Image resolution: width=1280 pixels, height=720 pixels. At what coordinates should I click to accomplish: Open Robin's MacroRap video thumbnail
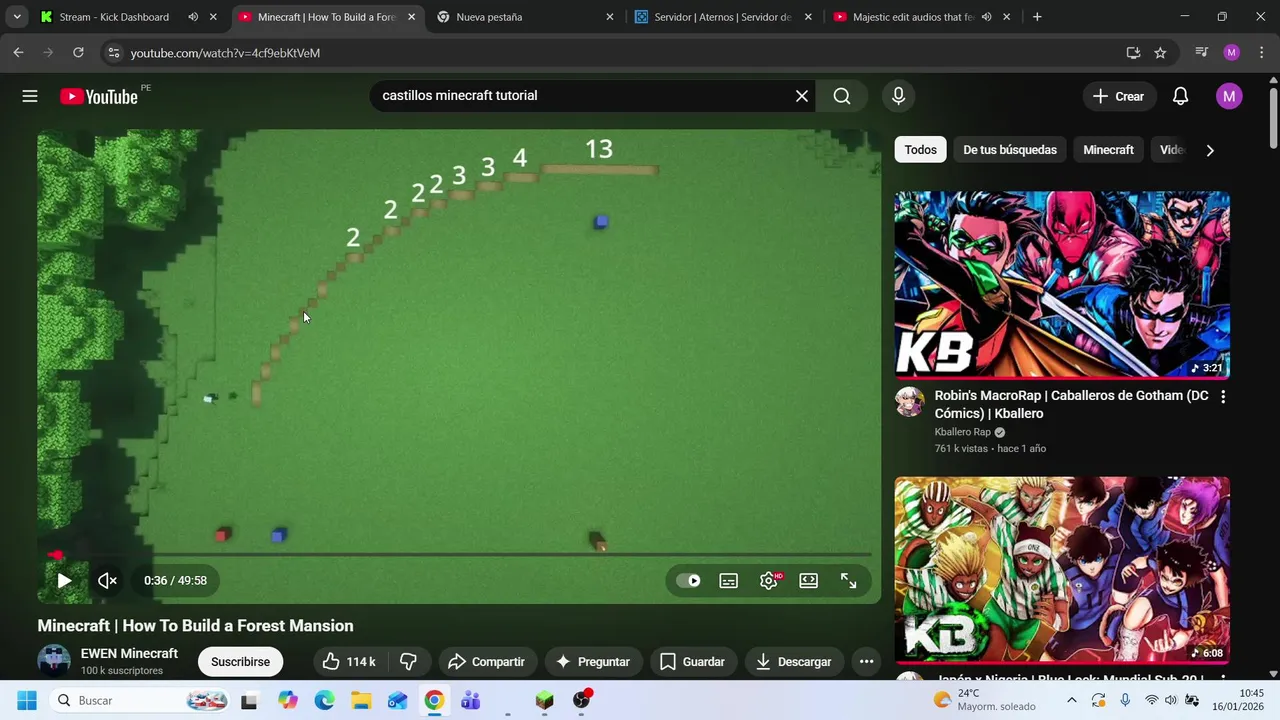coord(1062,285)
